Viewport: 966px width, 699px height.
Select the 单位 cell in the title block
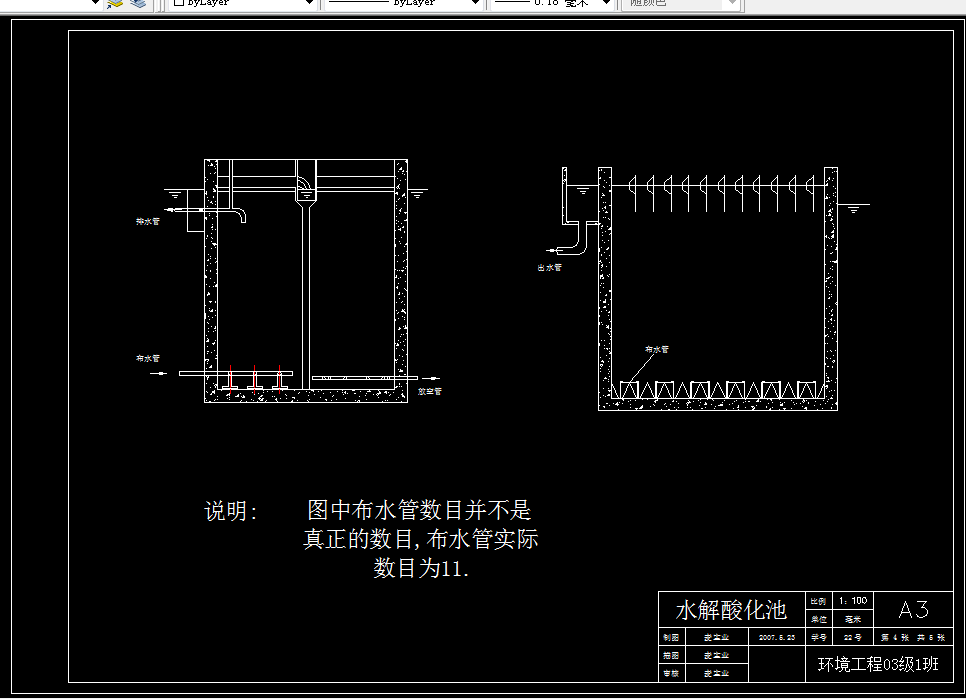pyautogui.click(x=818, y=619)
